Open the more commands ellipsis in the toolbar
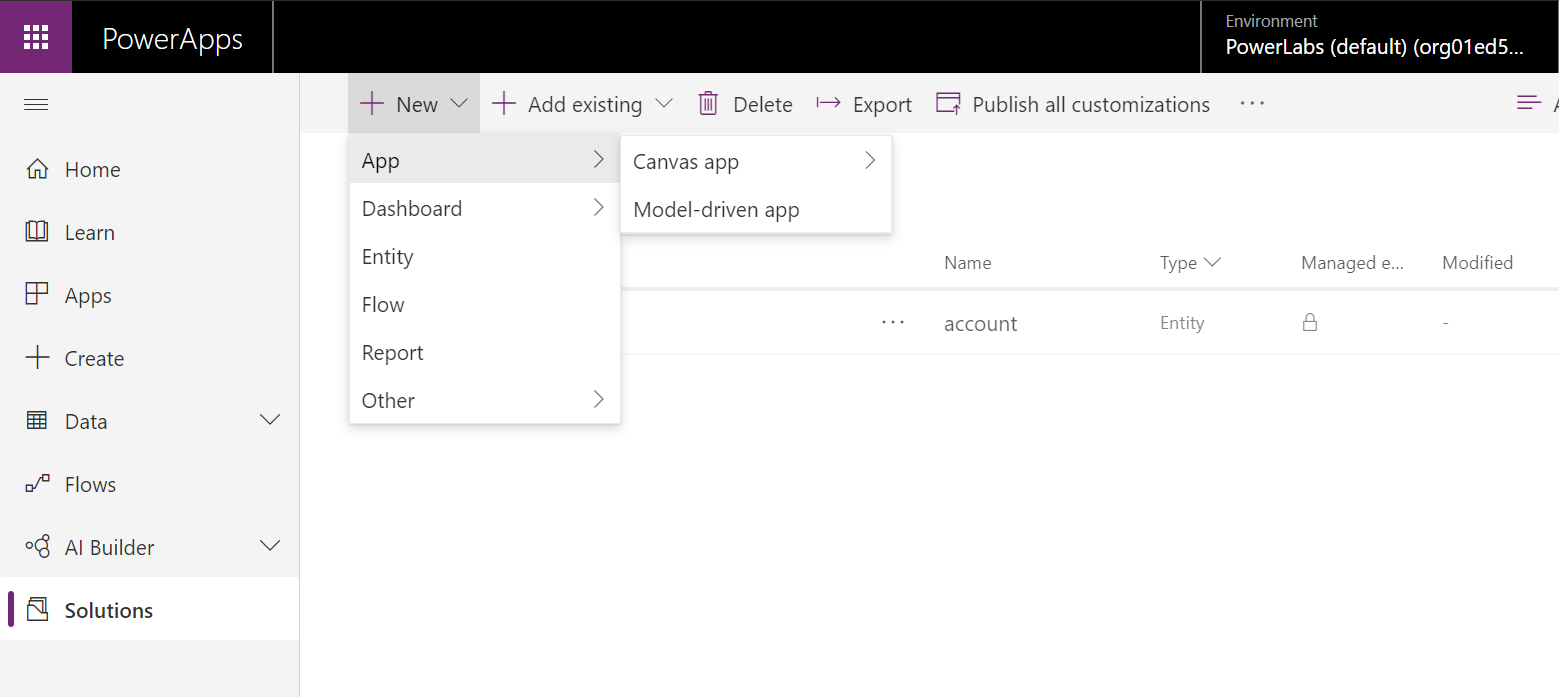1559x697 pixels. 1251,103
